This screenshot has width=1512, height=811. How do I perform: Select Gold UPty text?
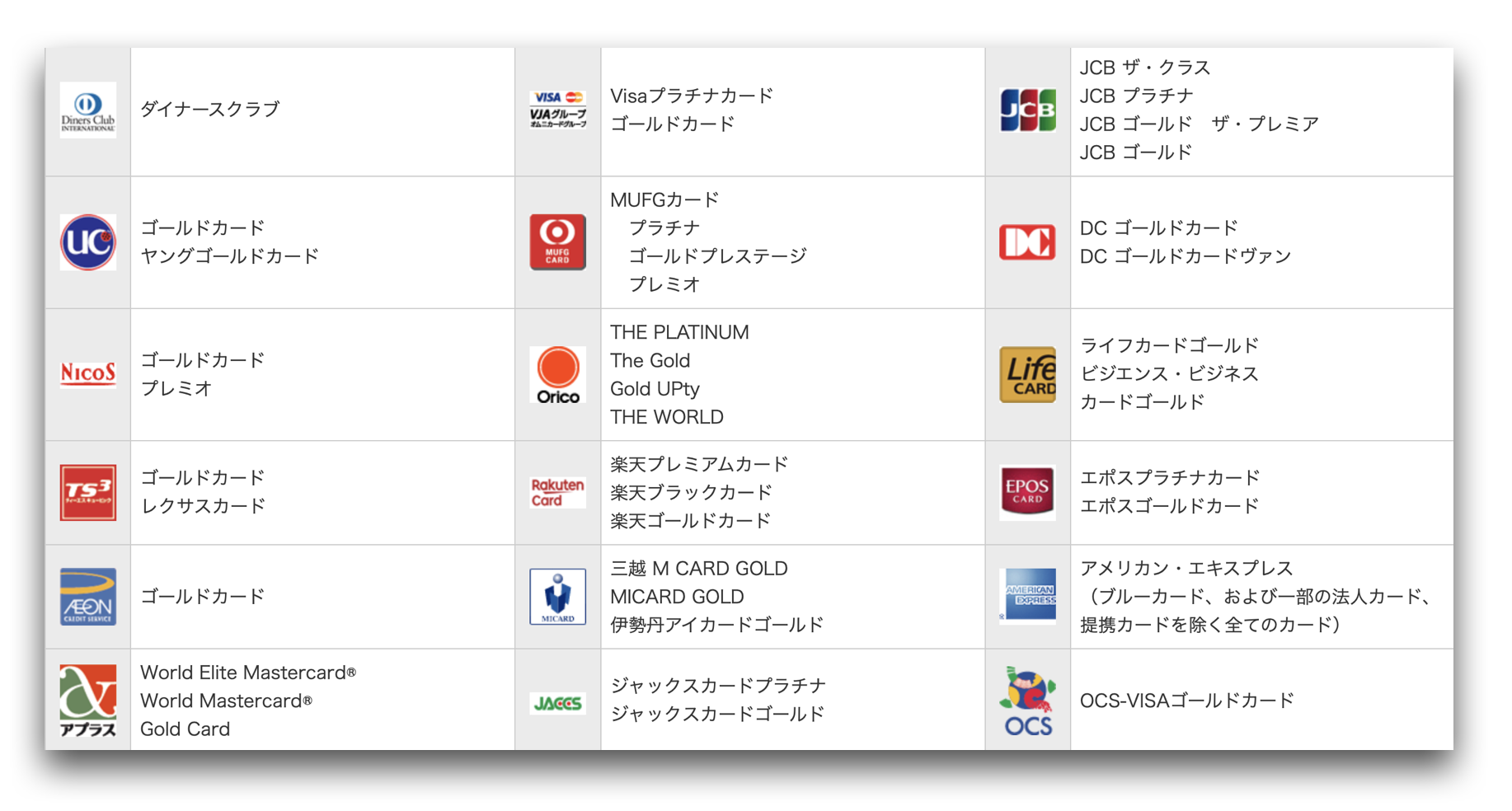[655, 389]
